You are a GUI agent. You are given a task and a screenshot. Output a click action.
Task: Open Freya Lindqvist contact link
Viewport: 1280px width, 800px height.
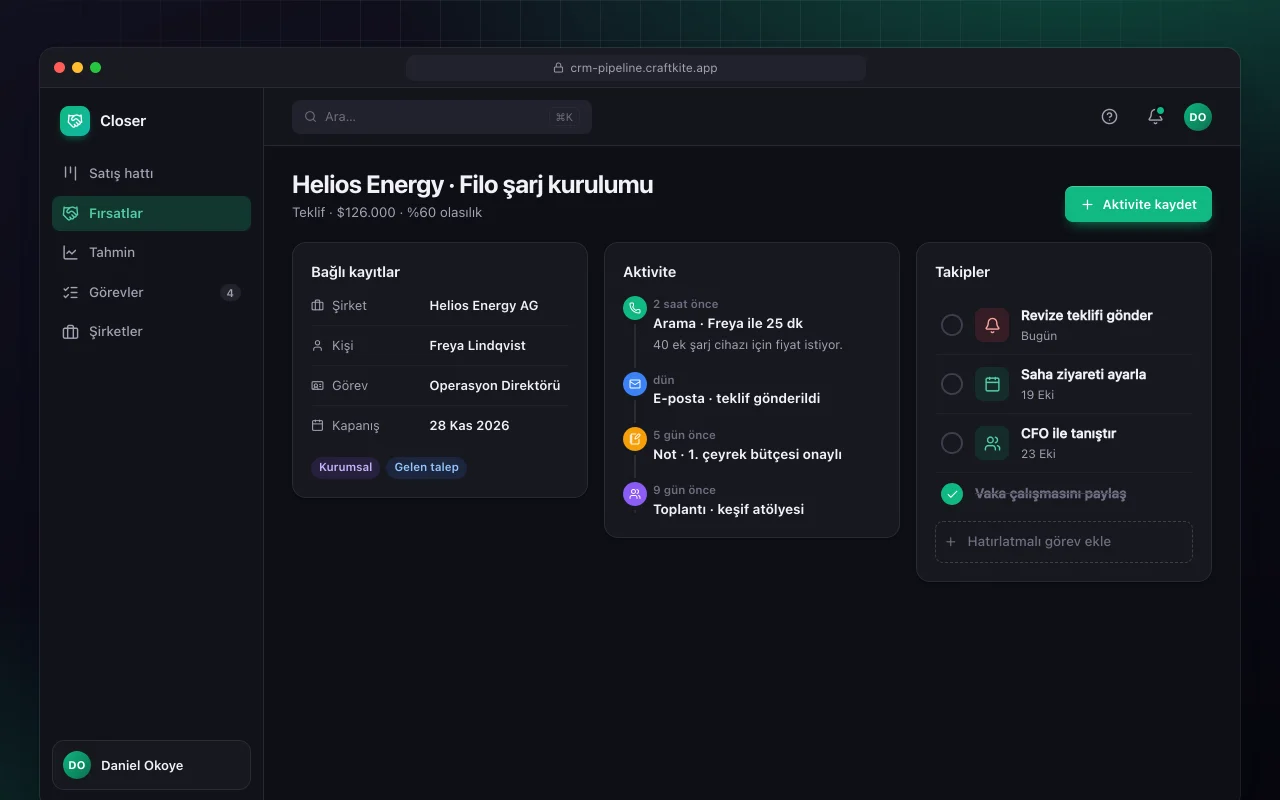pos(477,346)
